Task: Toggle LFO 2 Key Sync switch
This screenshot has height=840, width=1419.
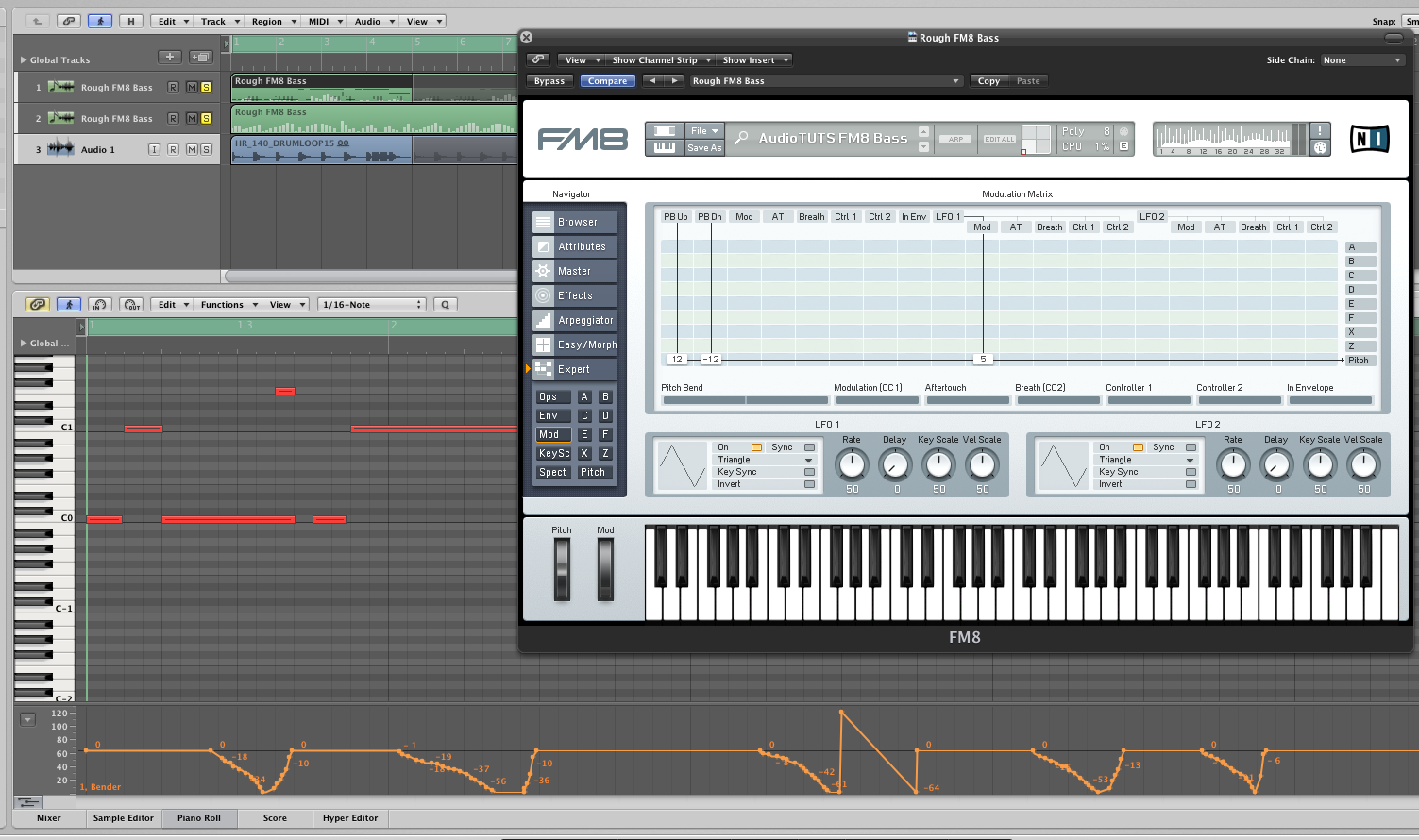Action: (x=1191, y=472)
